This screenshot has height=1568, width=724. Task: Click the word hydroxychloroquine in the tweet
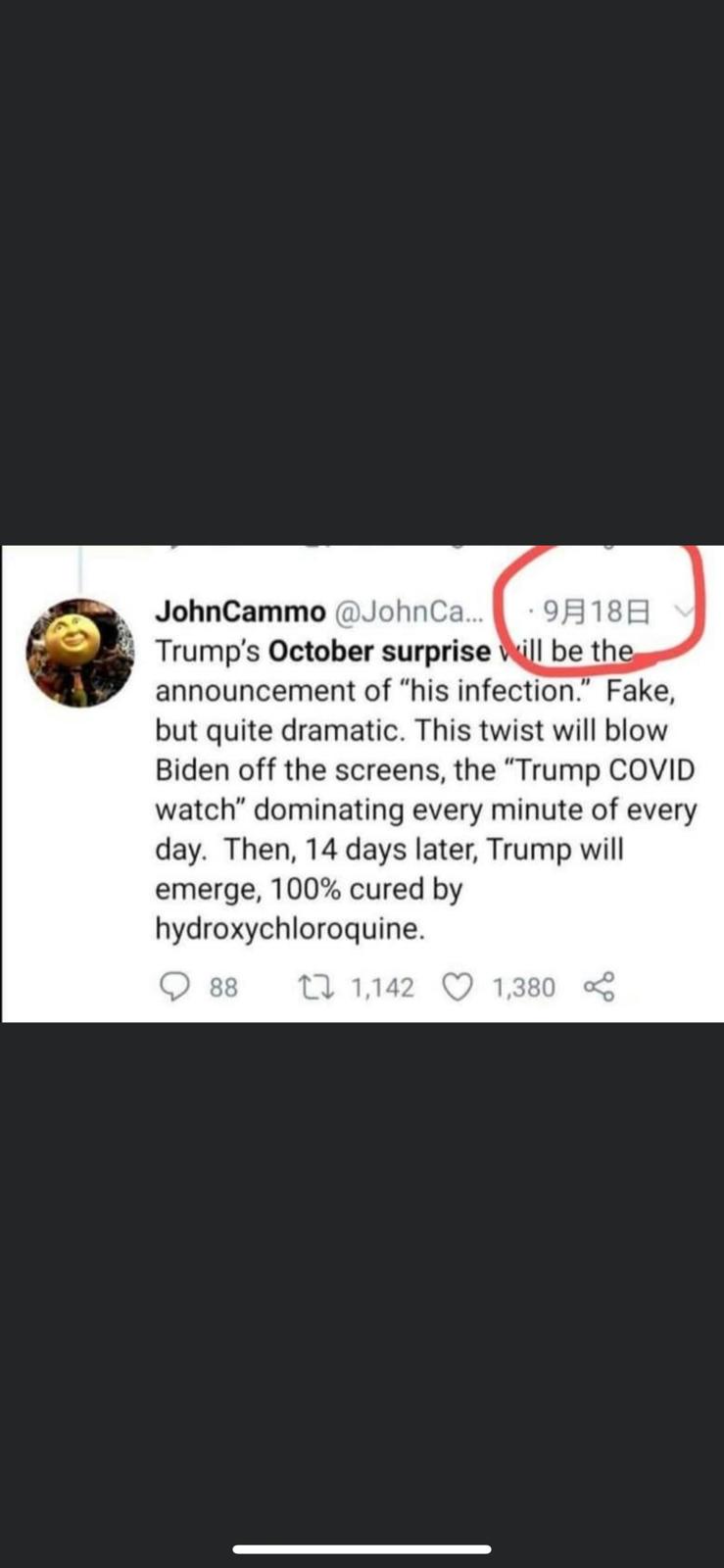pos(290,929)
